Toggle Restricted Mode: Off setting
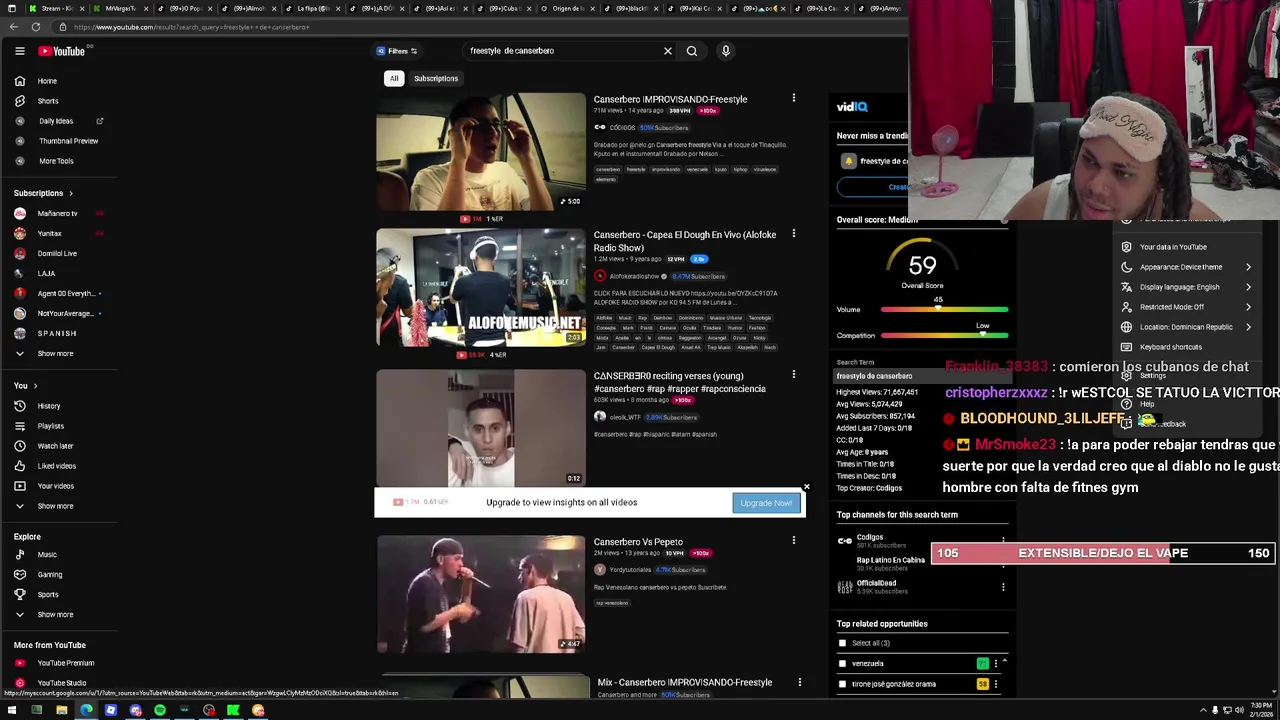The height and width of the screenshot is (720, 1280). click(1186, 307)
